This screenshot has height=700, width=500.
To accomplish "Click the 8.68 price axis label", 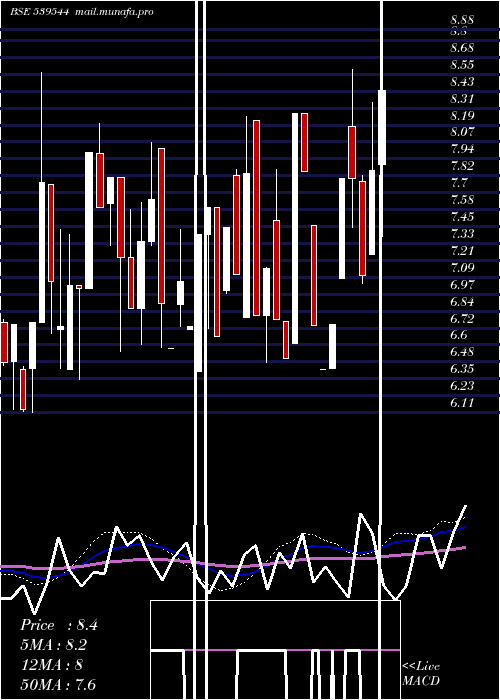I will (x=462, y=47).
